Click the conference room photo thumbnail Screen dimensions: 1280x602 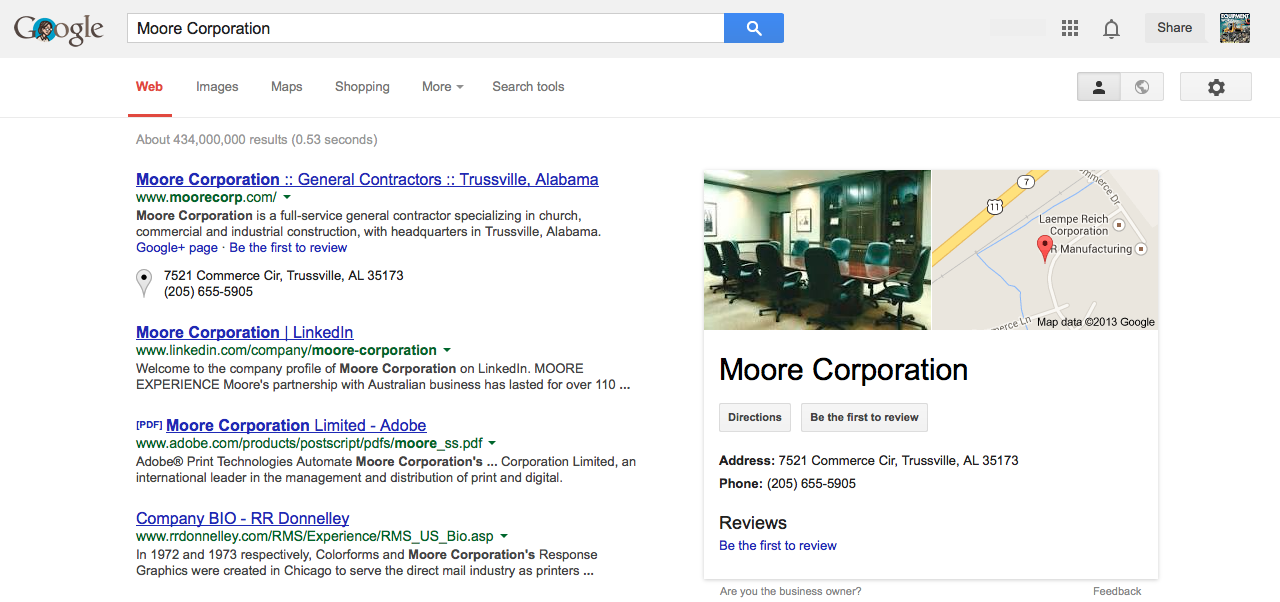[817, 250]
